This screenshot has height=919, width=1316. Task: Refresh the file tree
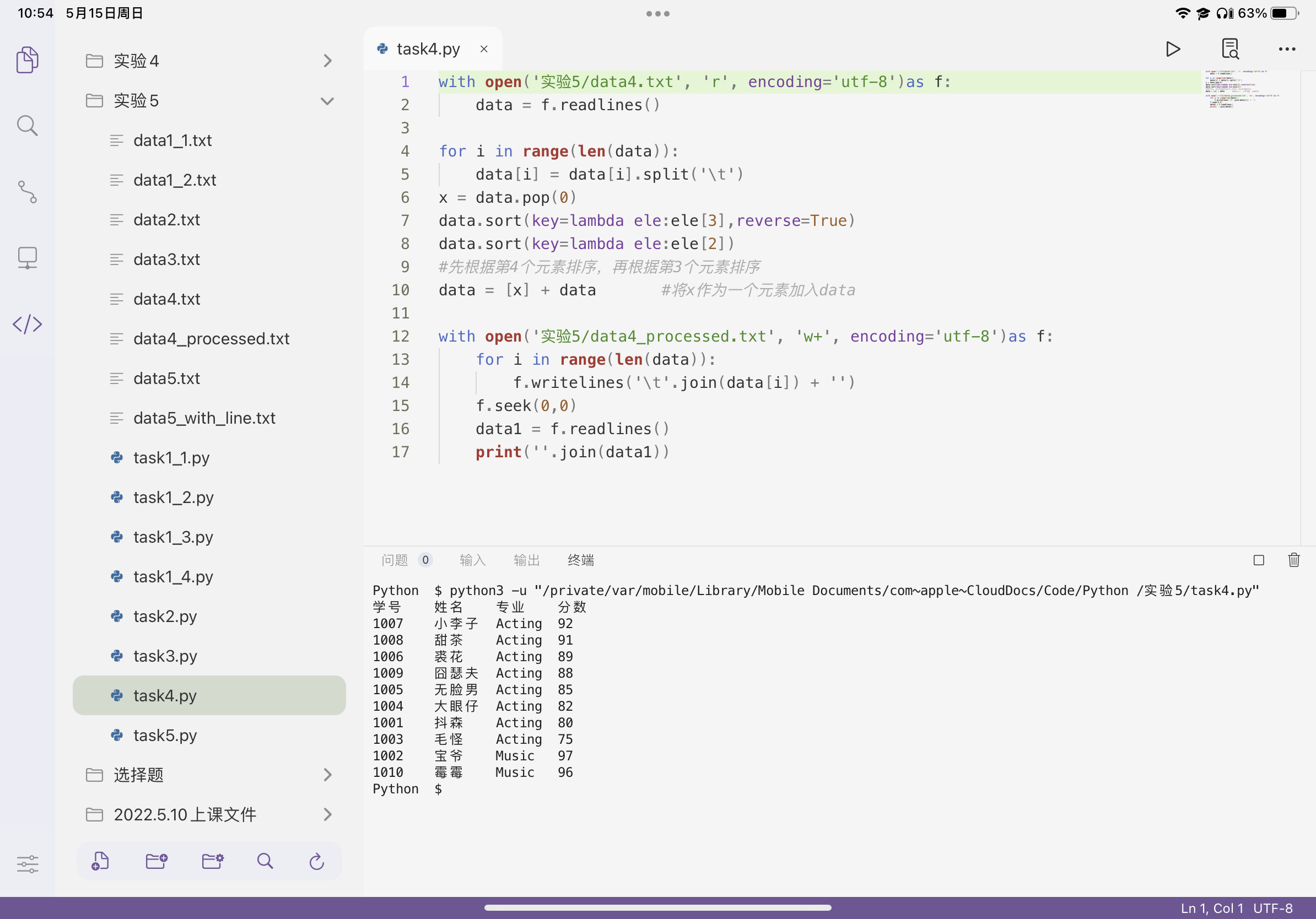[316, 861]
